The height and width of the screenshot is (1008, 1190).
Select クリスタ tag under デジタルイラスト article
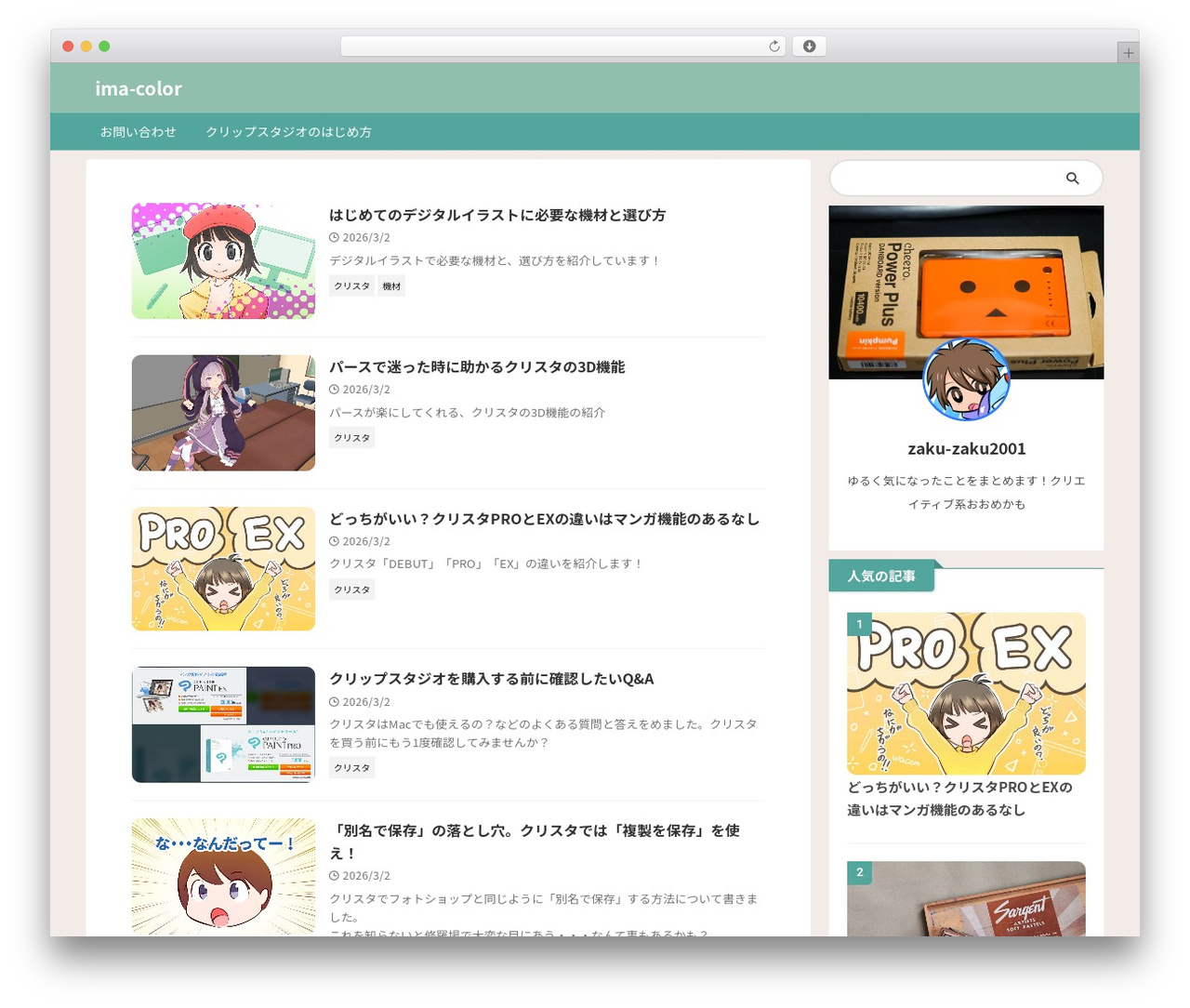352,286
